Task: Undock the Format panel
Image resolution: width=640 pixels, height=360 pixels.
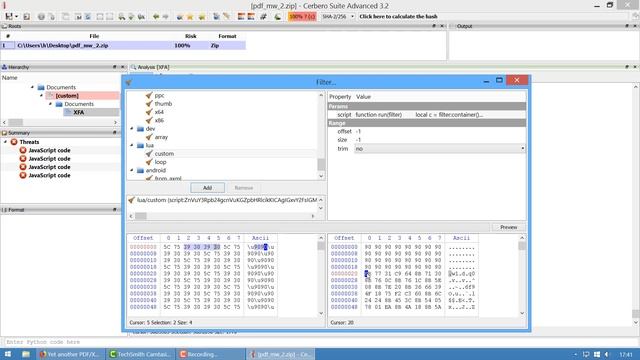Action: tap(115, 209)
